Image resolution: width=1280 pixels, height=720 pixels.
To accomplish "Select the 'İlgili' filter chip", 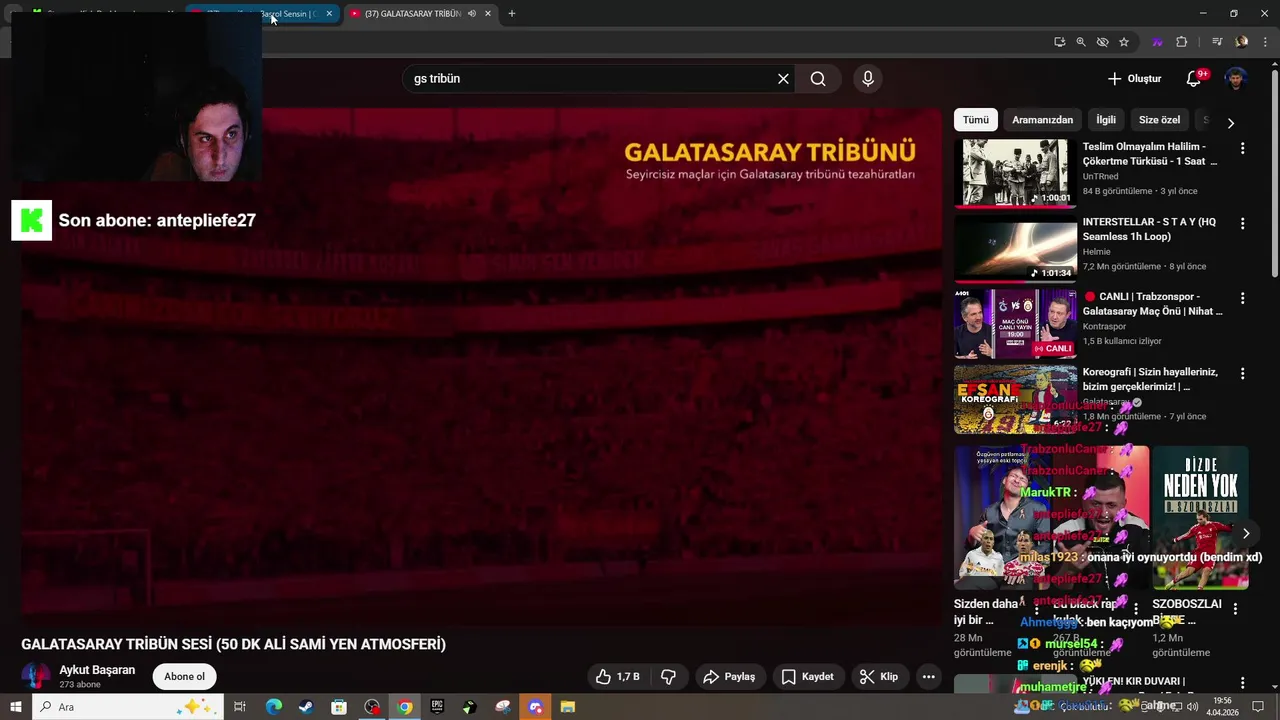I will (1106, 120).
